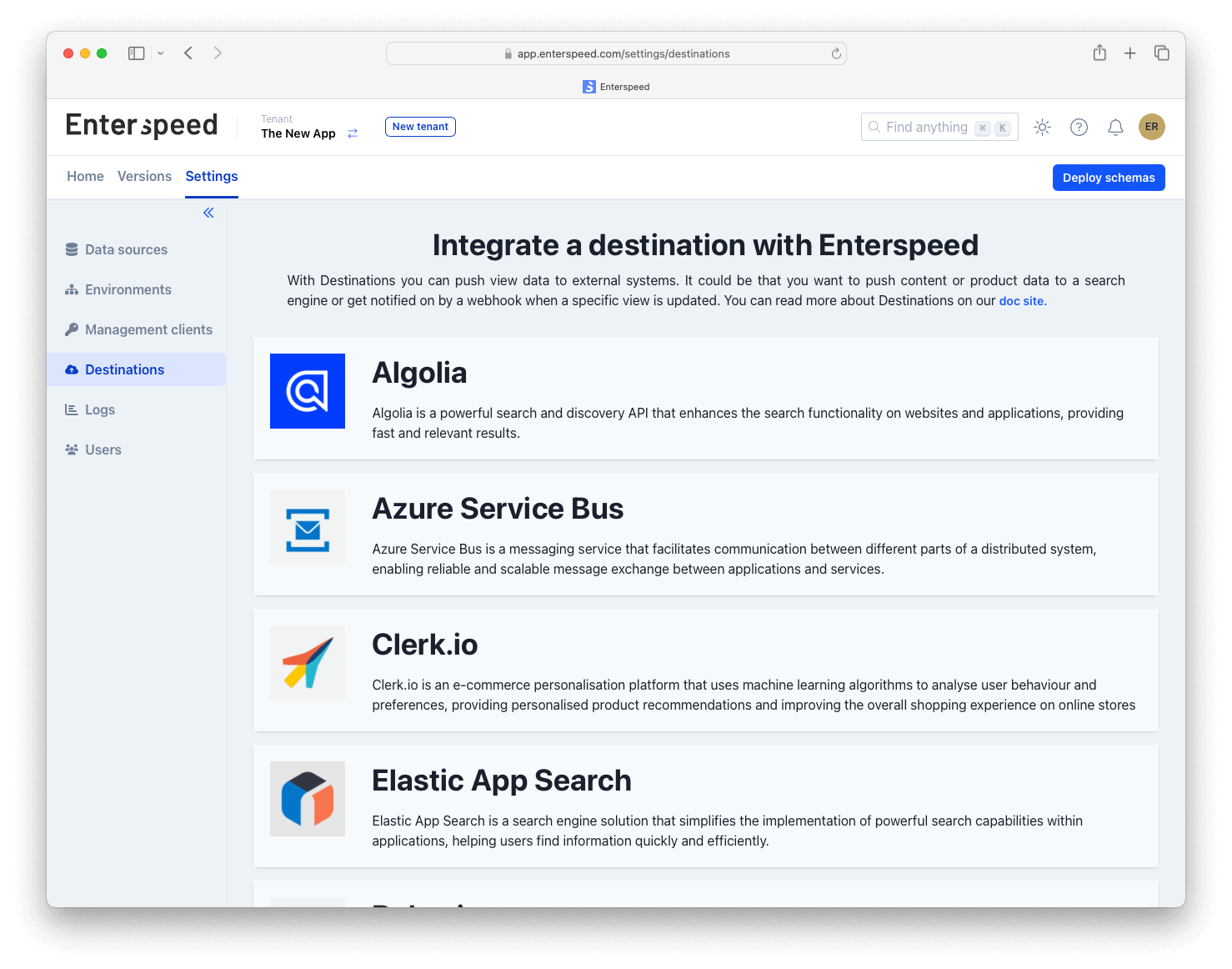
Task: Open the notifications bell
Action: tap(1115, 127)
